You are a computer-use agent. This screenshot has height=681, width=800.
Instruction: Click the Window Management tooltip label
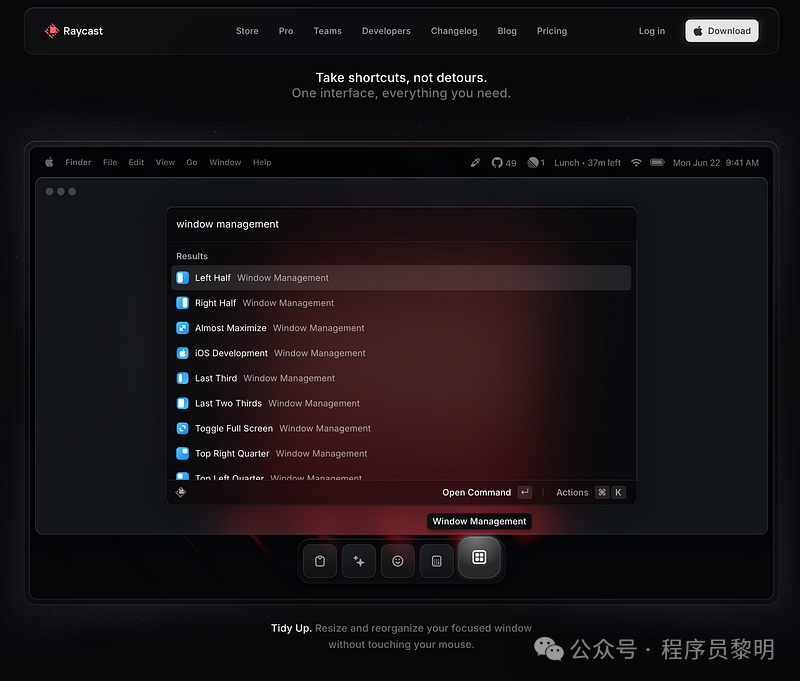pos(479,521)
